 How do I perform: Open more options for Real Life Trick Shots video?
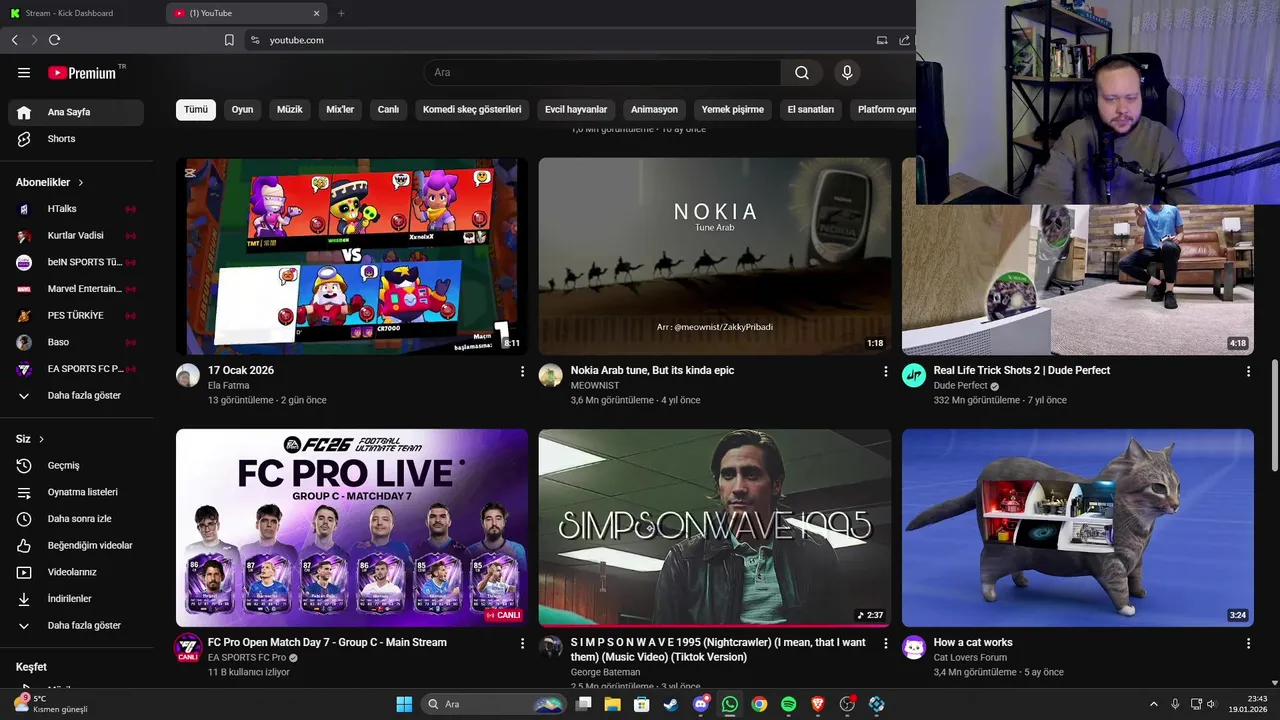1248,371
